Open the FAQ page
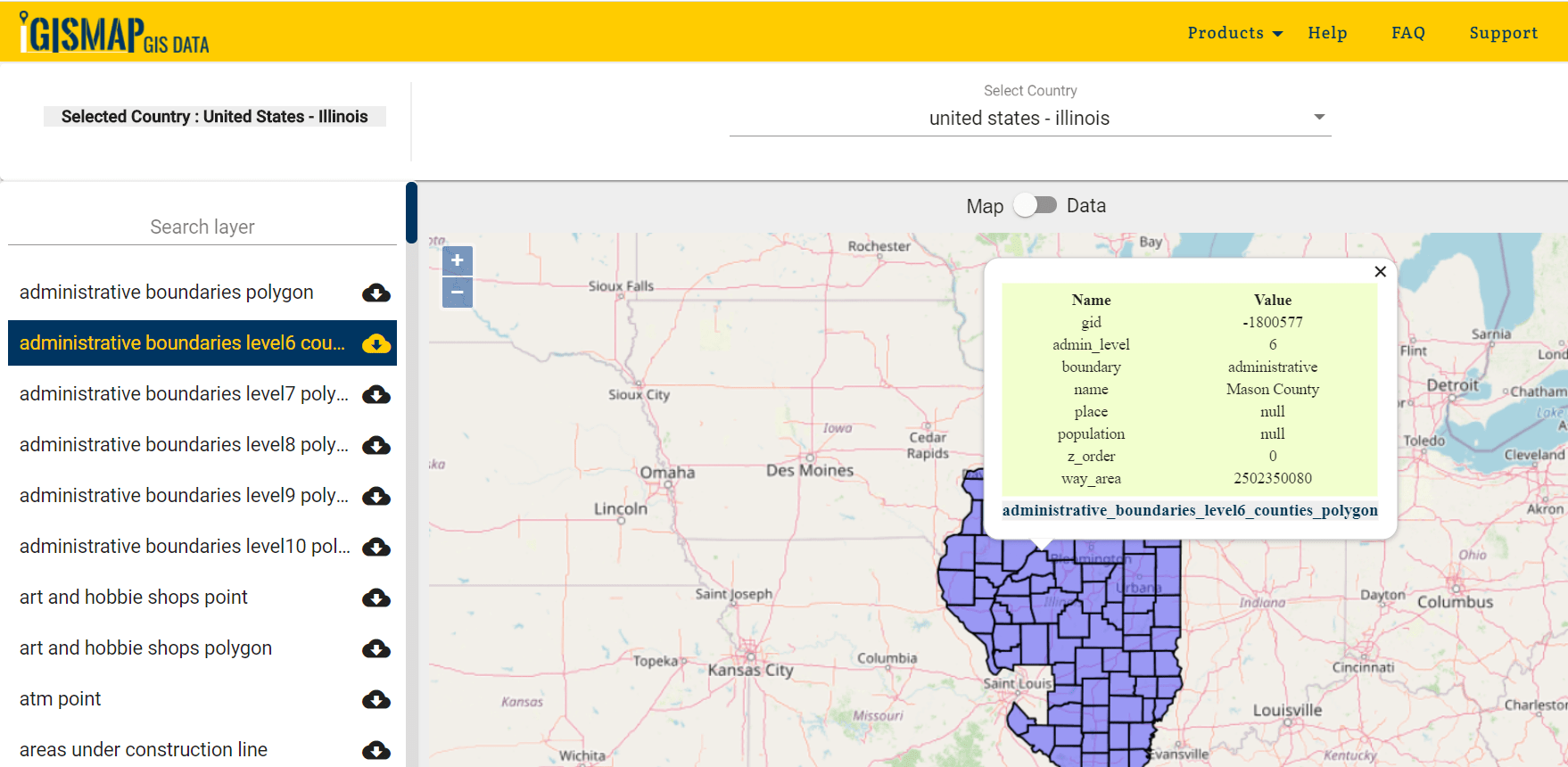Image resolution: width=1568 pixels, height=767 pixels. coord(1408,33)
